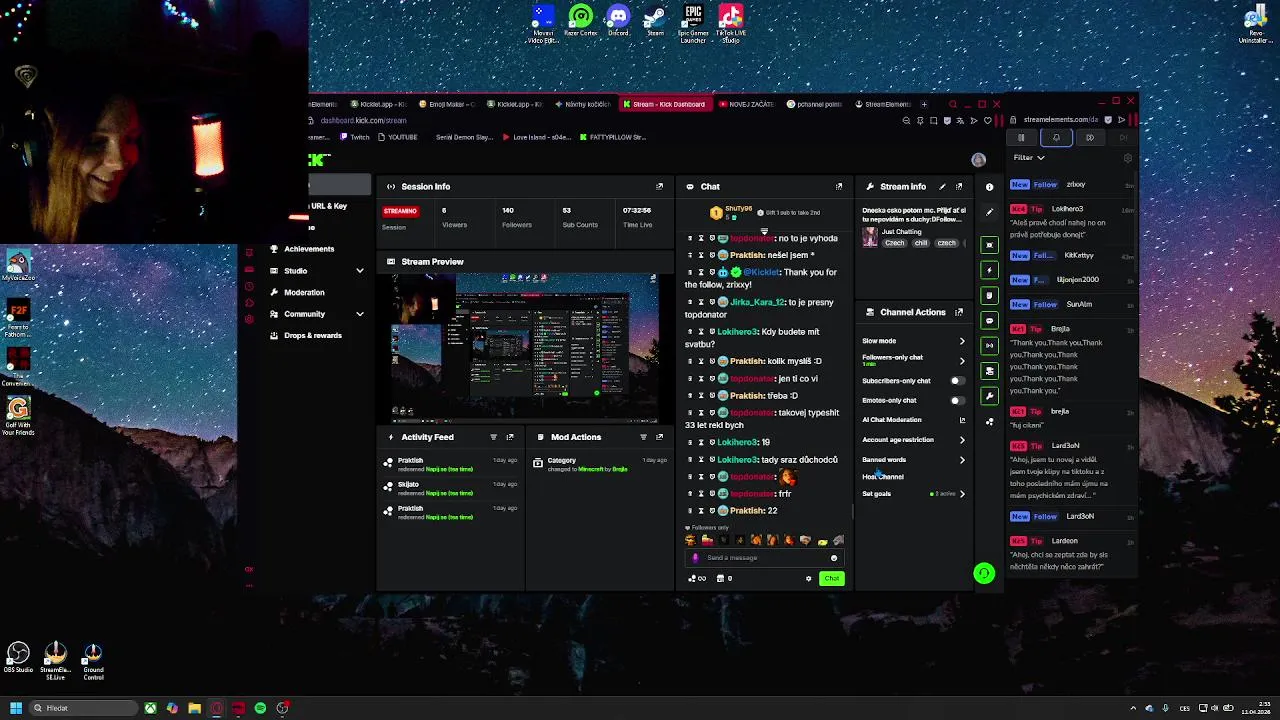Pop out the Stream Info panel
Screen dimensions: 1280x720
click(959, 186)
